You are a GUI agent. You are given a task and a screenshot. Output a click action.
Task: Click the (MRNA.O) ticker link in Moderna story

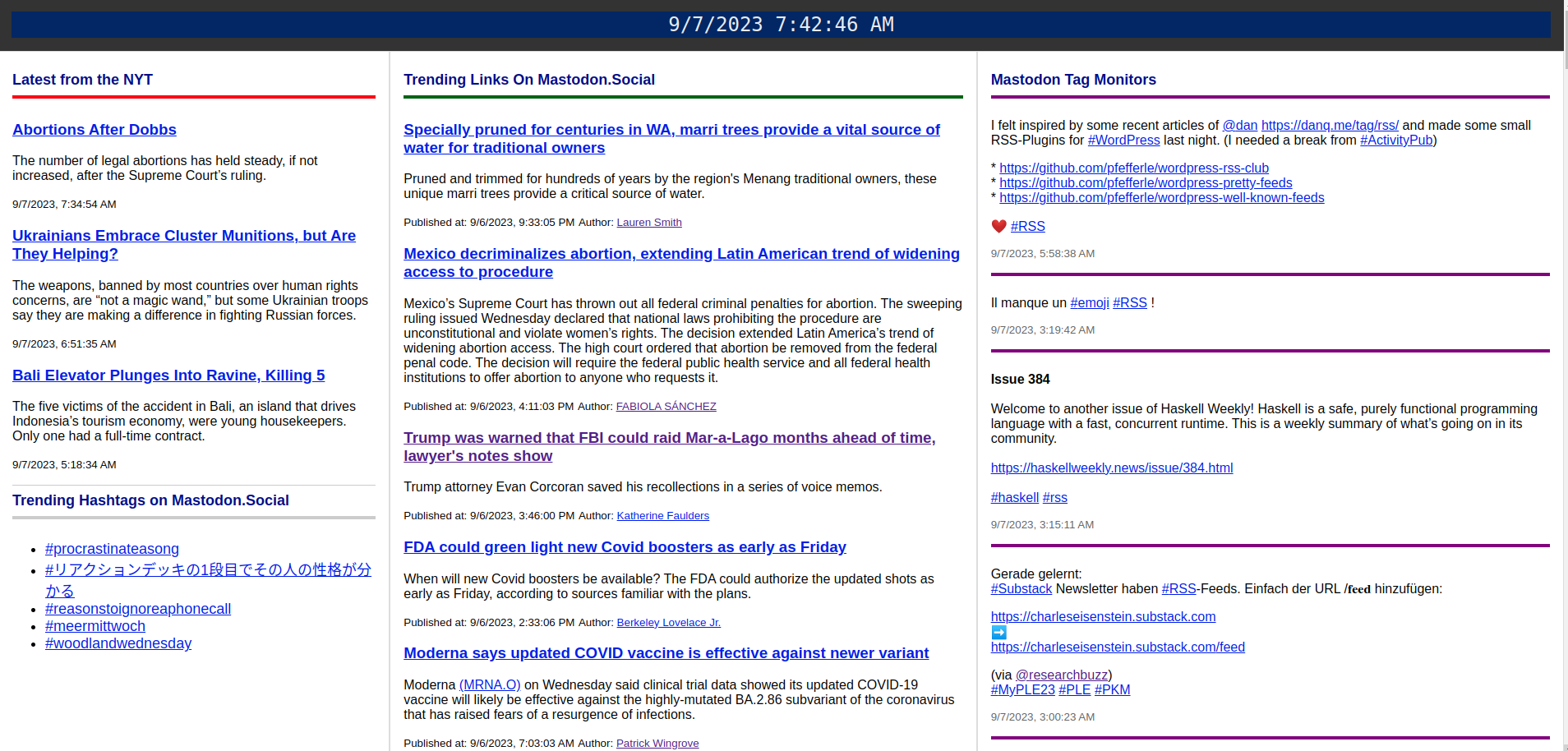(x=489, y=684)
